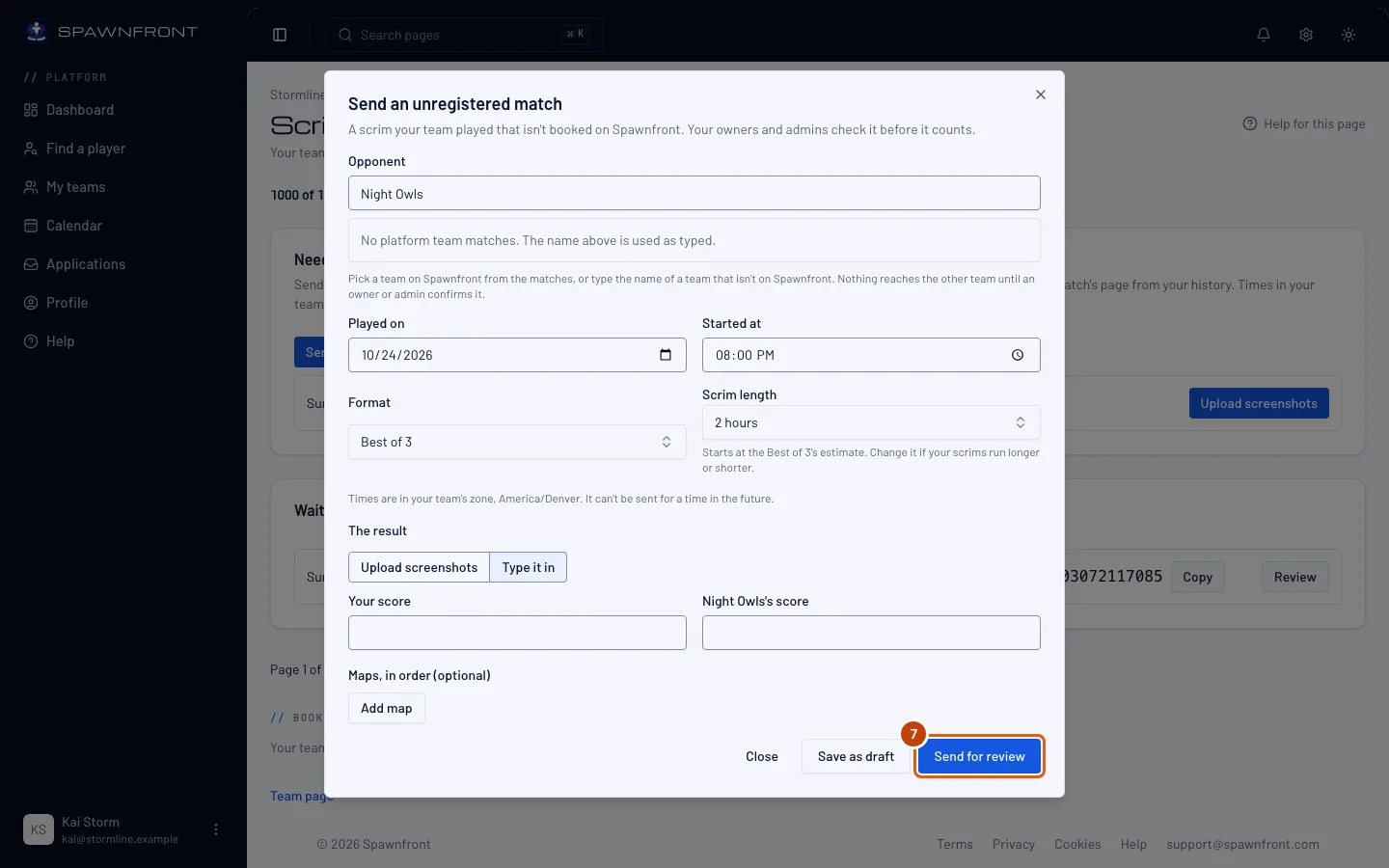Expand the Format dropdown

pos(517,442)
